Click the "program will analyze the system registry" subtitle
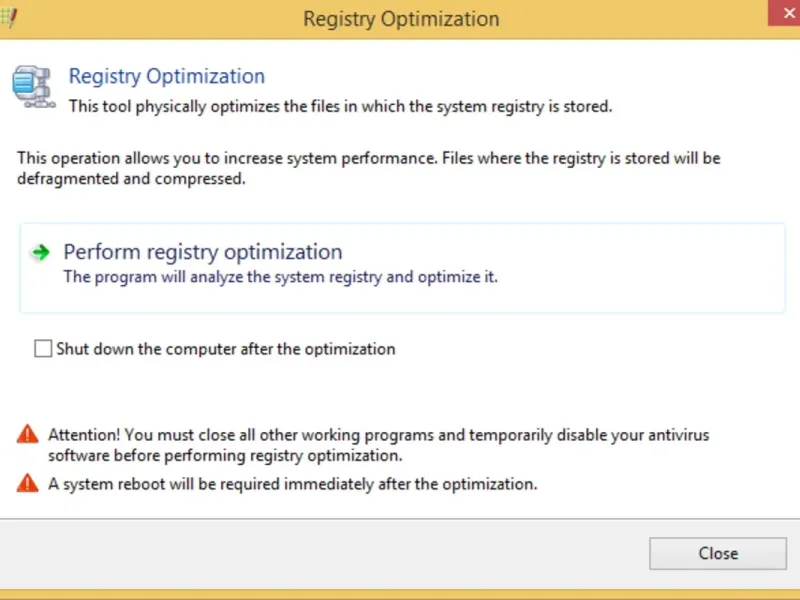 (x=281, y=277)
